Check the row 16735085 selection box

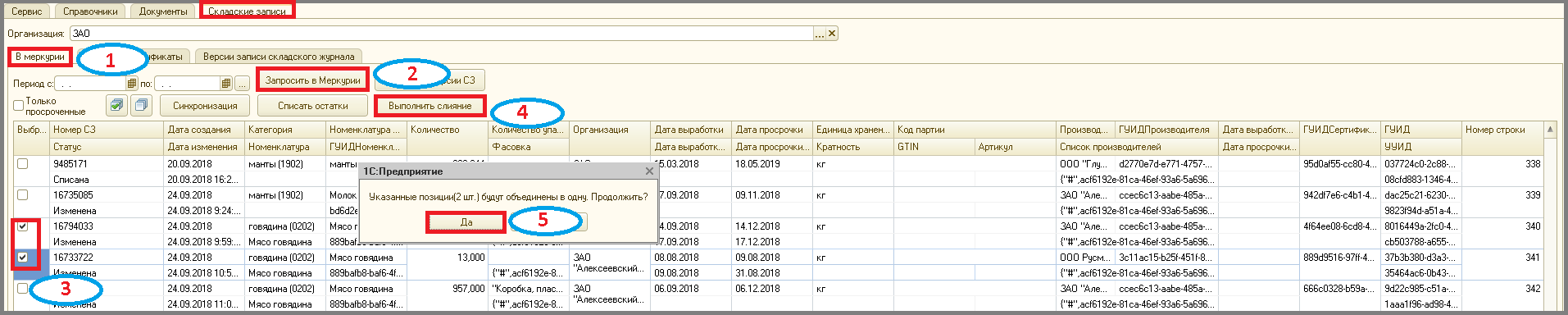tap(23, 195)
